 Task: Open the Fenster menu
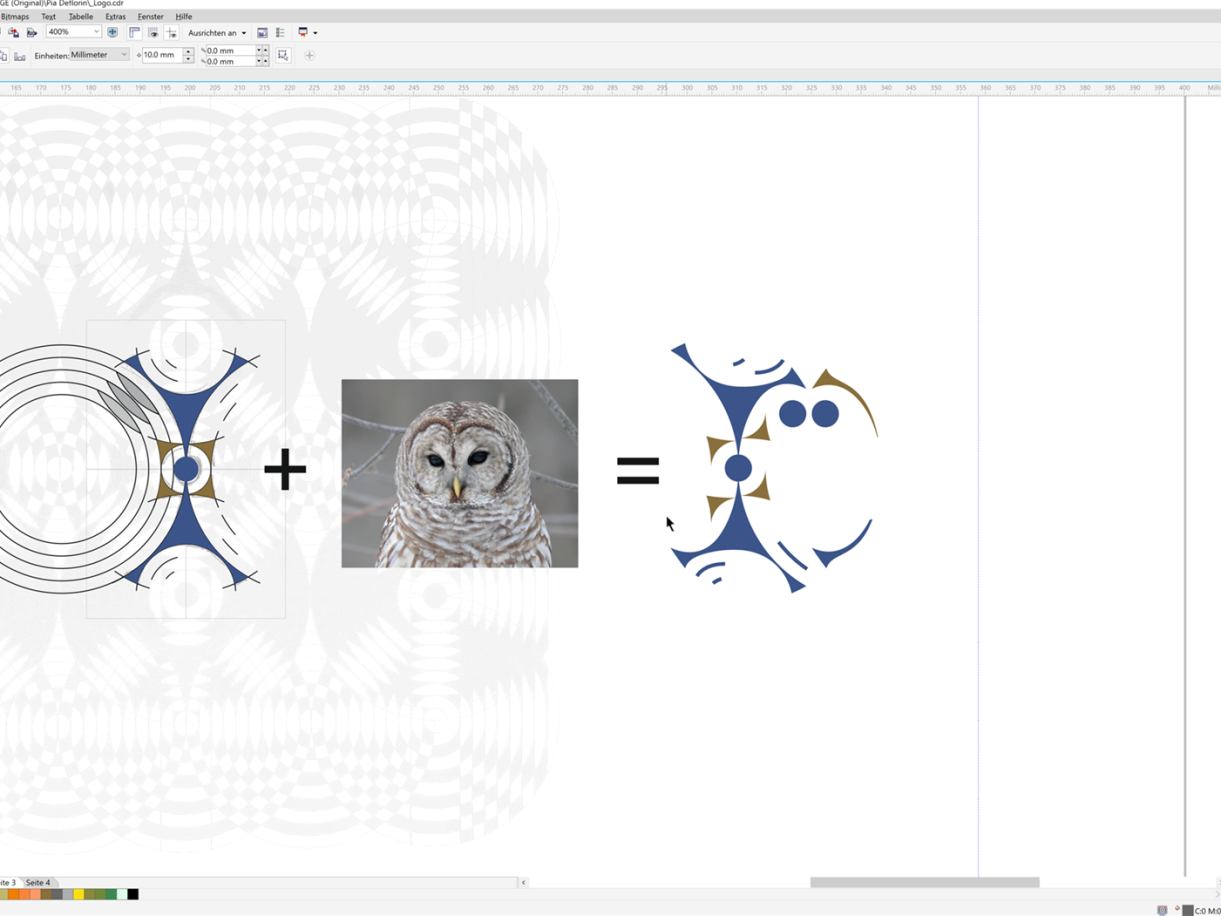pos(150,17)
